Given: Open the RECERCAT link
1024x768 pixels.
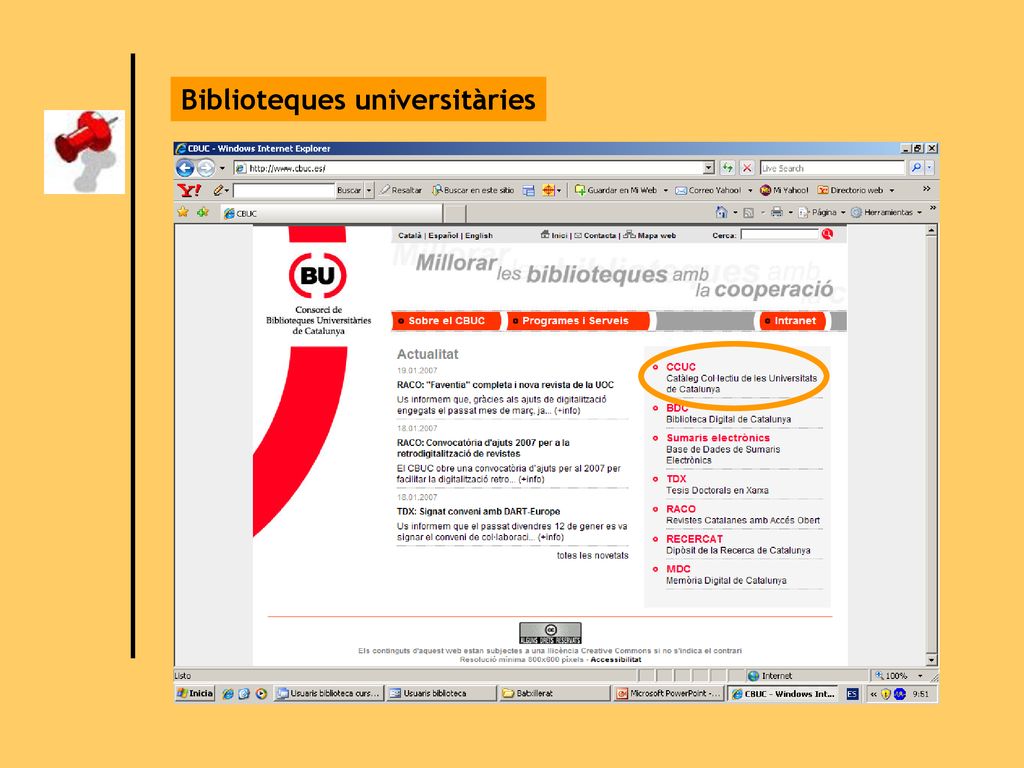Looking at the screenshot, I should pos(694,539).
